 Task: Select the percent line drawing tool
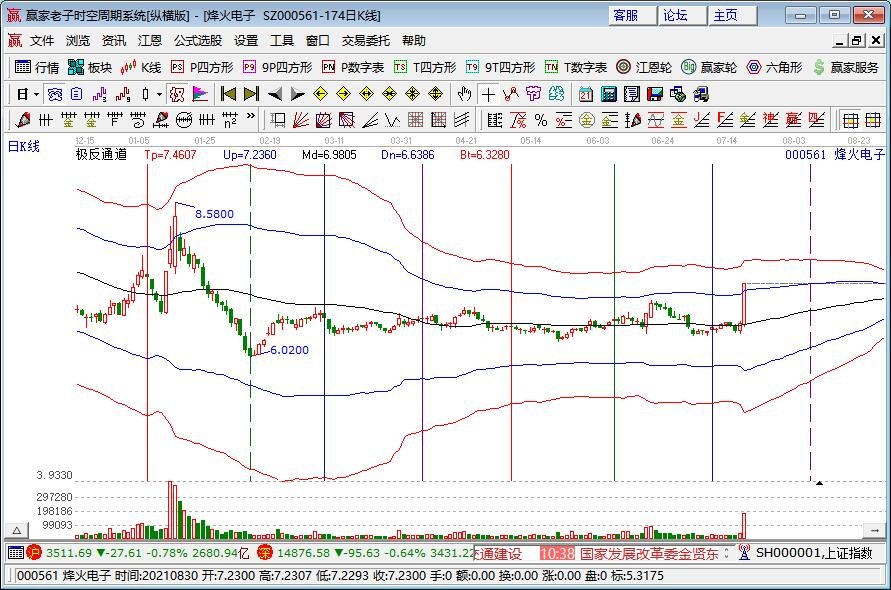click(539, 120)
